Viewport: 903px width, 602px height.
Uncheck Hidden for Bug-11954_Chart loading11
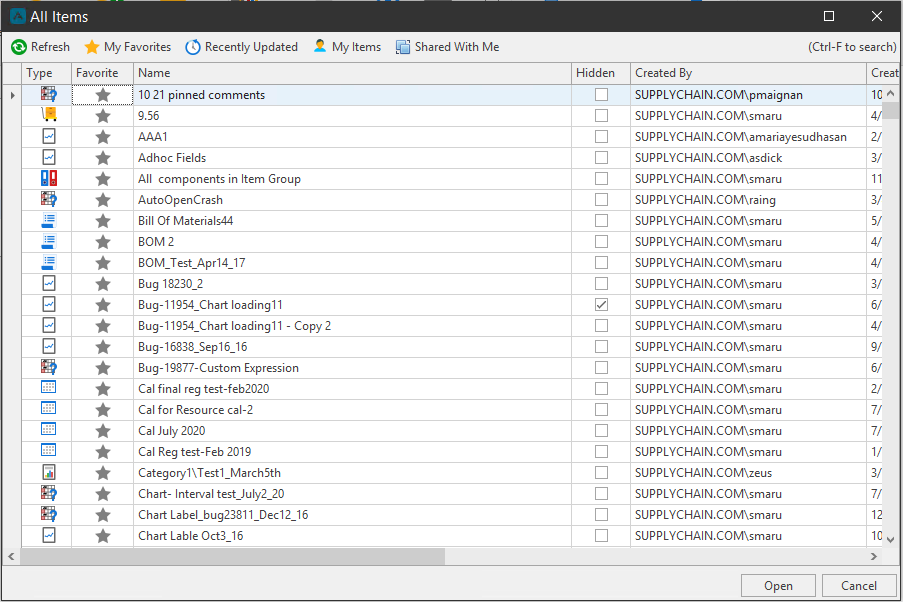point(601,305)
